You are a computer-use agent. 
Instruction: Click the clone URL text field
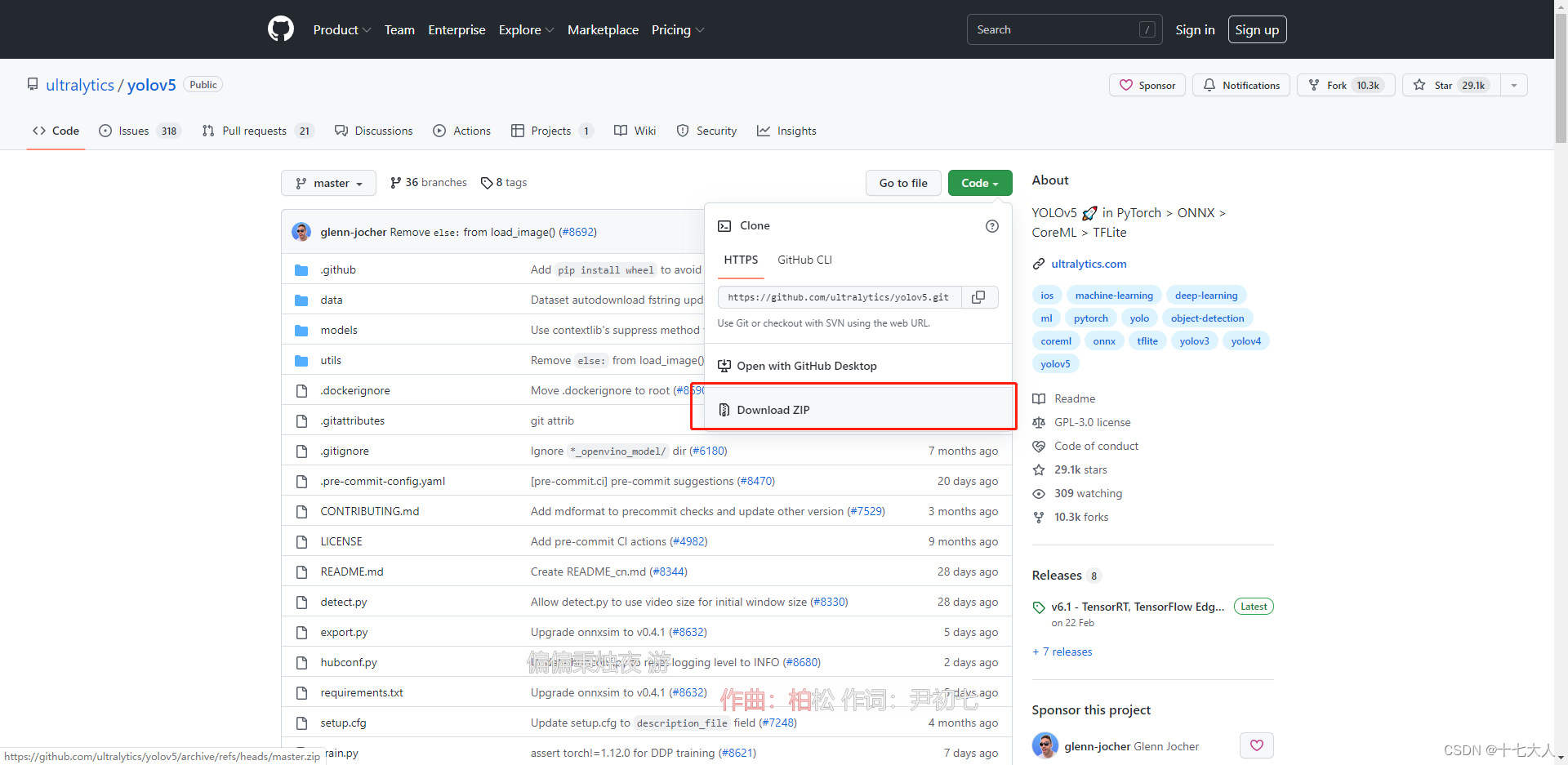840,297
